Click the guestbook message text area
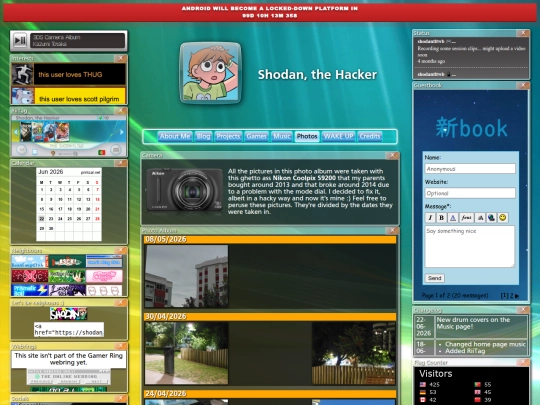Screen dimensions: 540x405 [x=470, y=247]
